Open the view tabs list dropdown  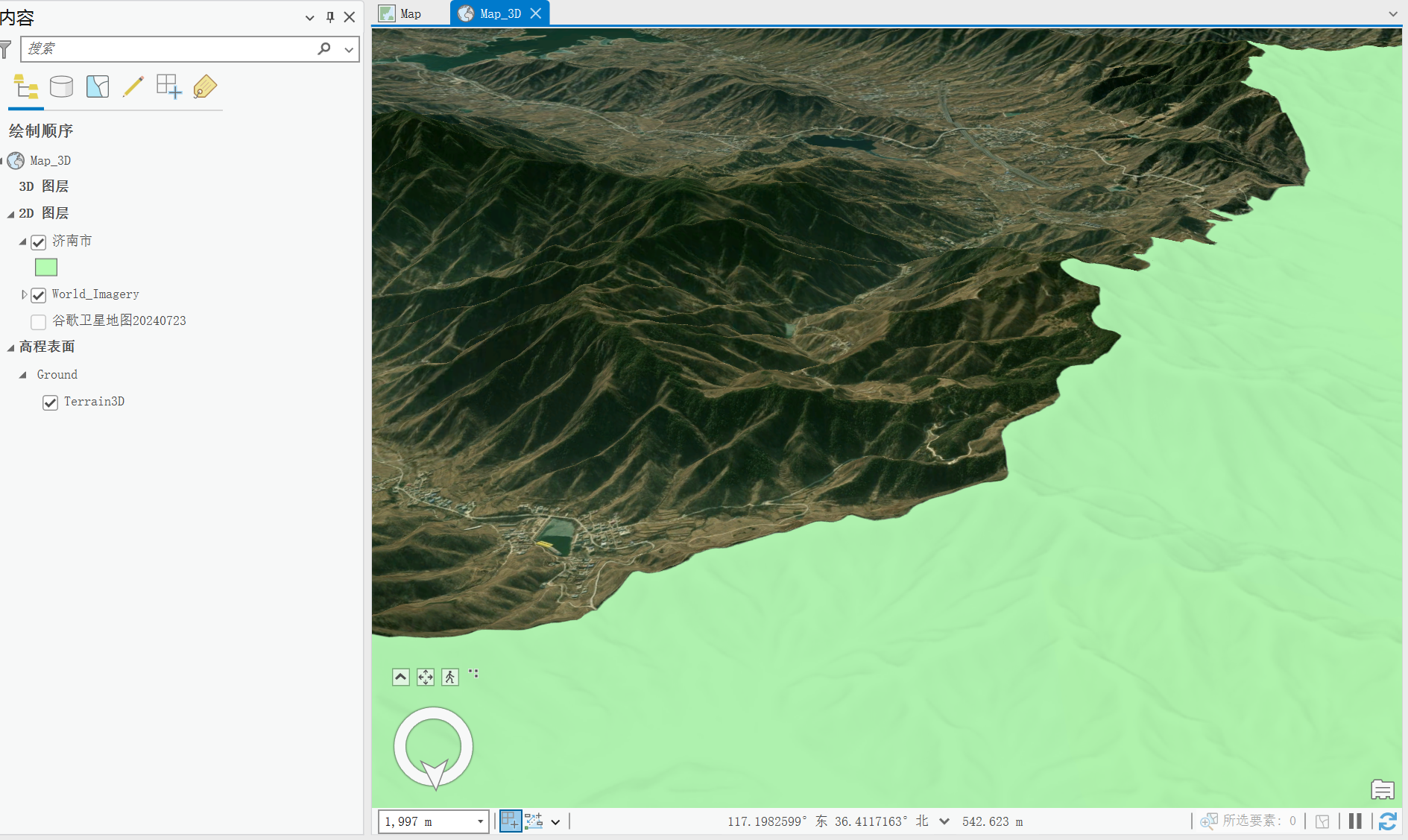(1393, 13)
